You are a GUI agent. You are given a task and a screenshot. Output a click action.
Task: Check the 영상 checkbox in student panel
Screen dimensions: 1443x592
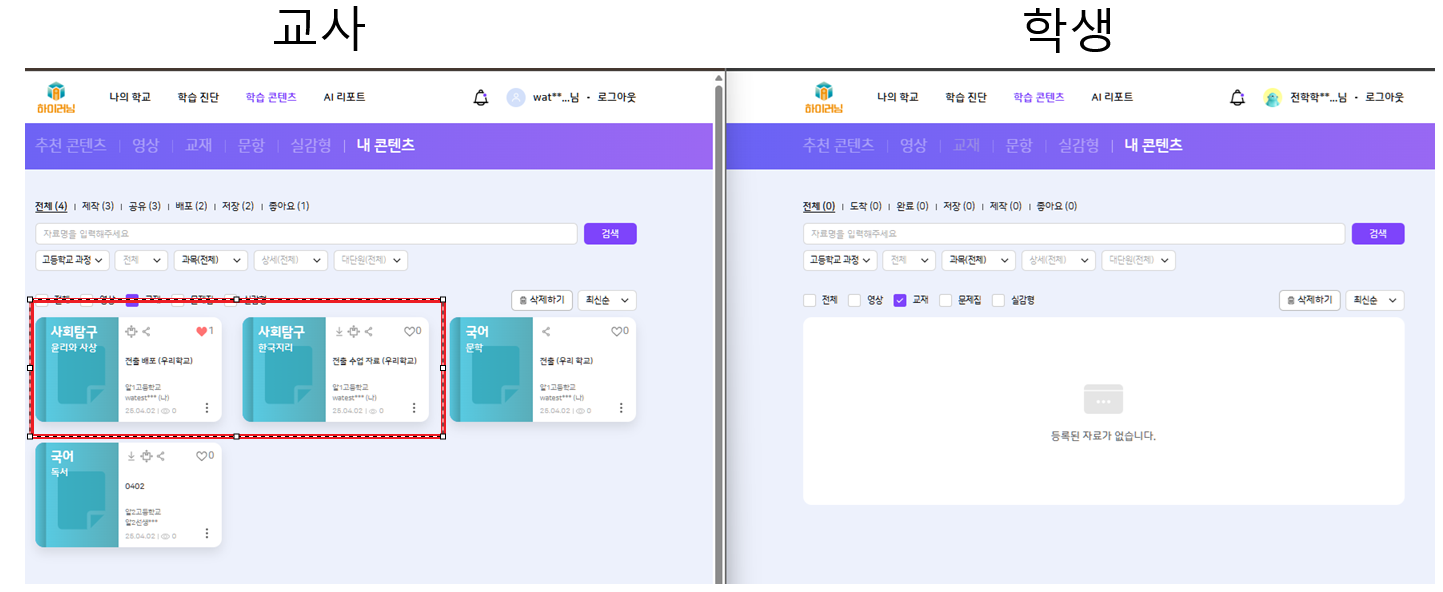[x=854, y=300]
